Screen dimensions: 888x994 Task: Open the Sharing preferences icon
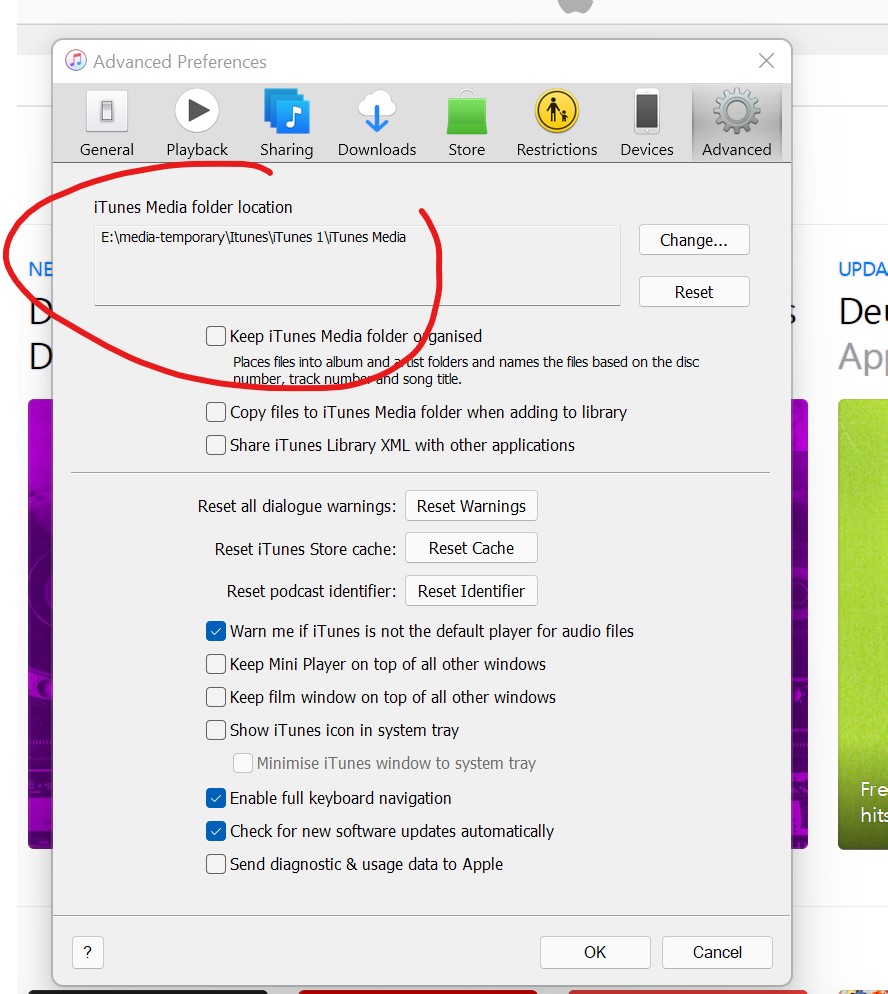point(287,112)
